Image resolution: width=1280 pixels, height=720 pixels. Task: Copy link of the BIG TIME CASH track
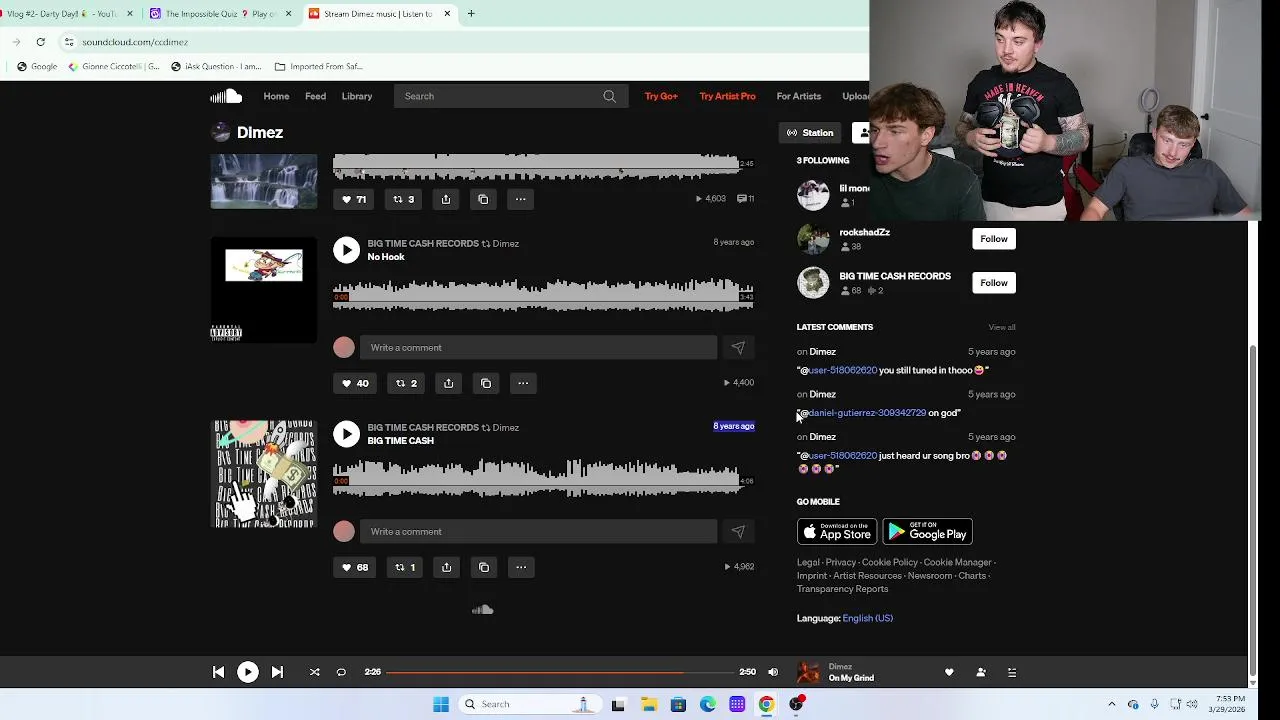(484, 567)
